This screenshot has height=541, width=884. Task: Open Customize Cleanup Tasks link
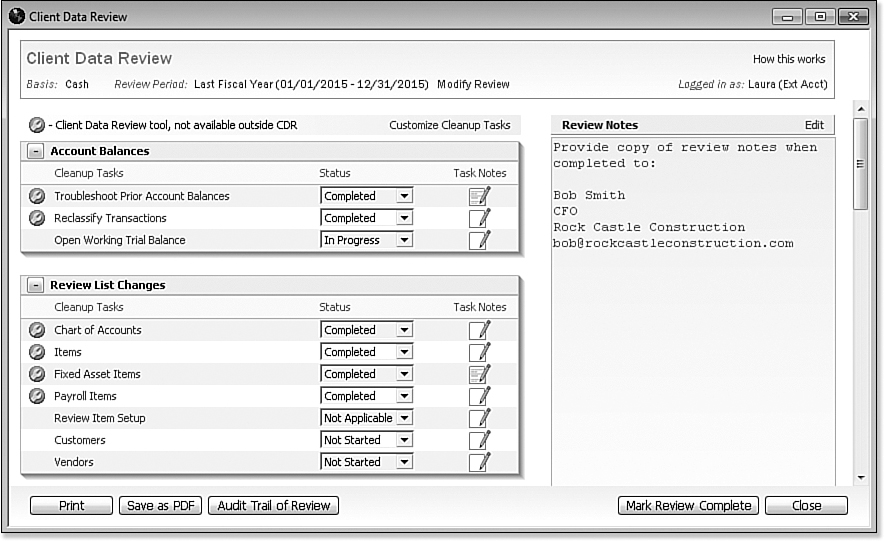[449, 125]
